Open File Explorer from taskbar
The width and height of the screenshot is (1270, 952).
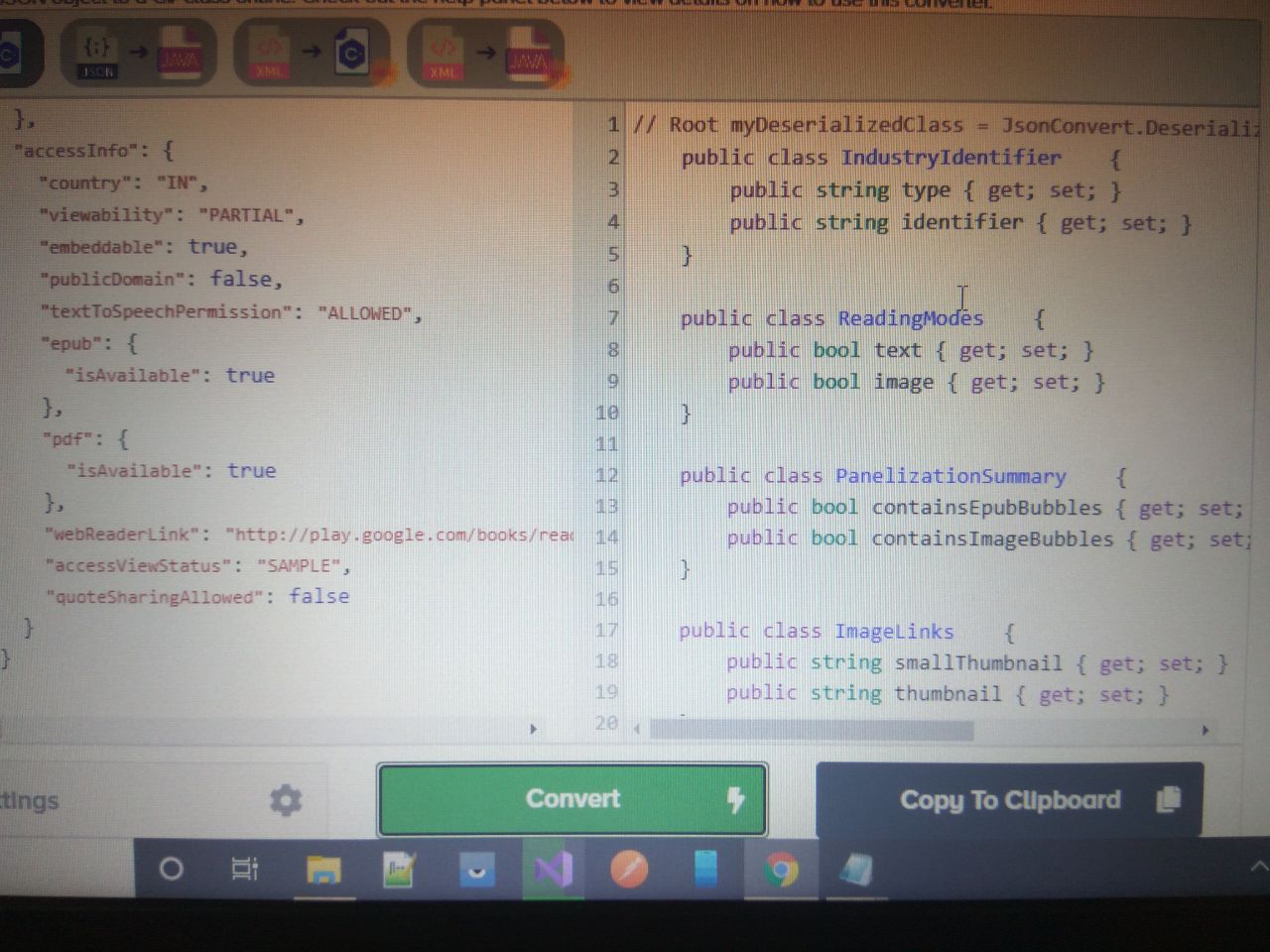(x=323, y=870)
